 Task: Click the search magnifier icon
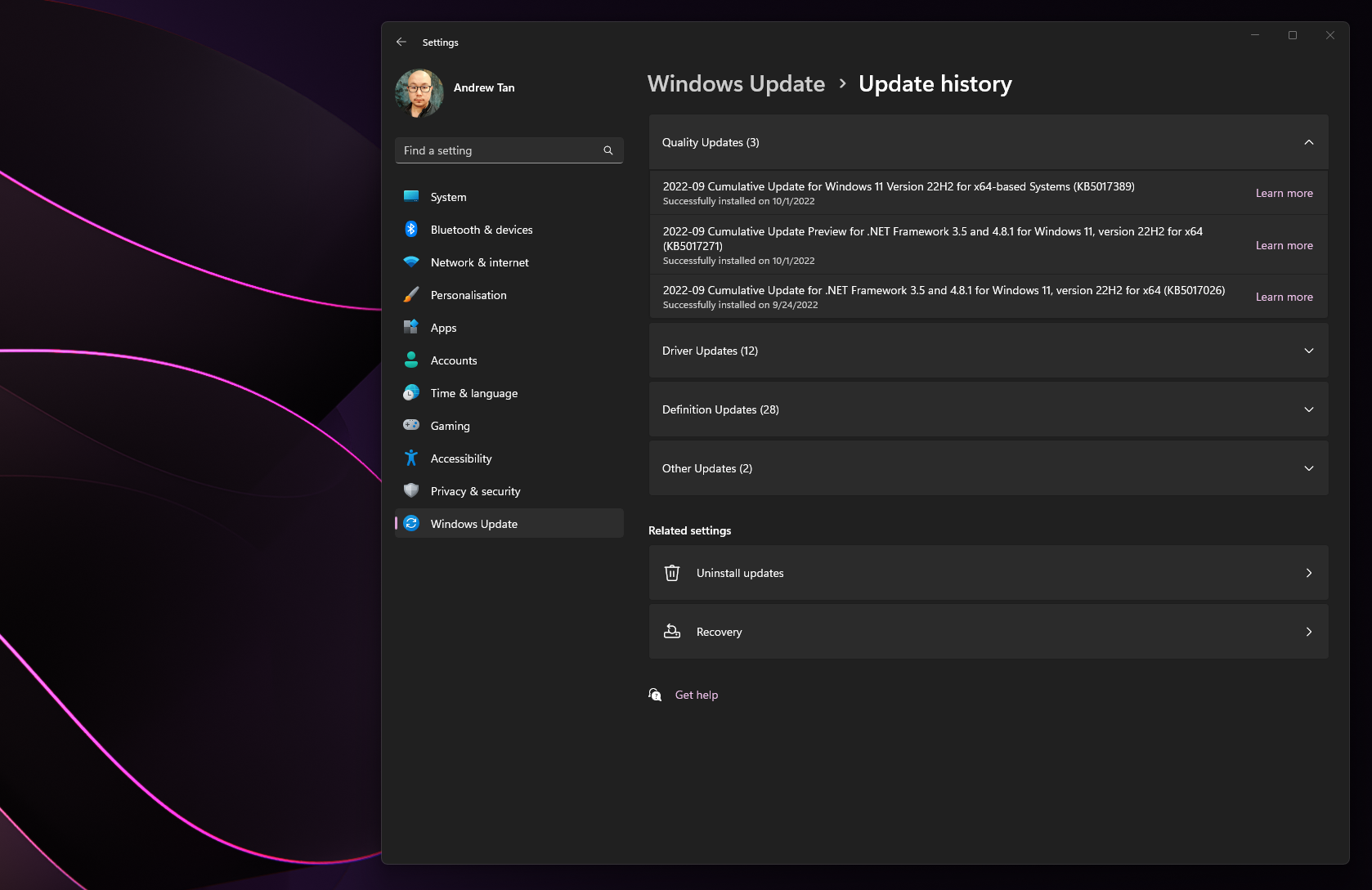click(608, 150)
